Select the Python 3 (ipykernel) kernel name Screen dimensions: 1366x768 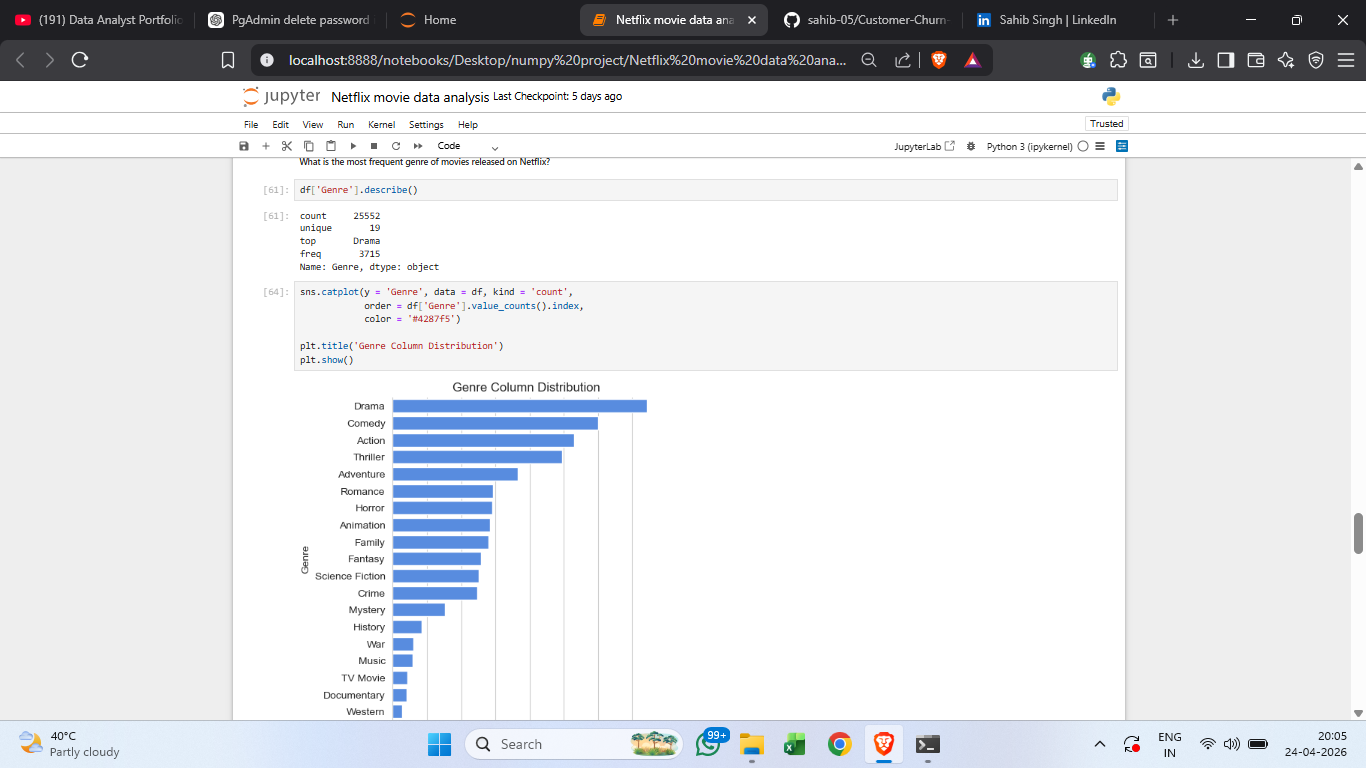(x=1029, y=146)
